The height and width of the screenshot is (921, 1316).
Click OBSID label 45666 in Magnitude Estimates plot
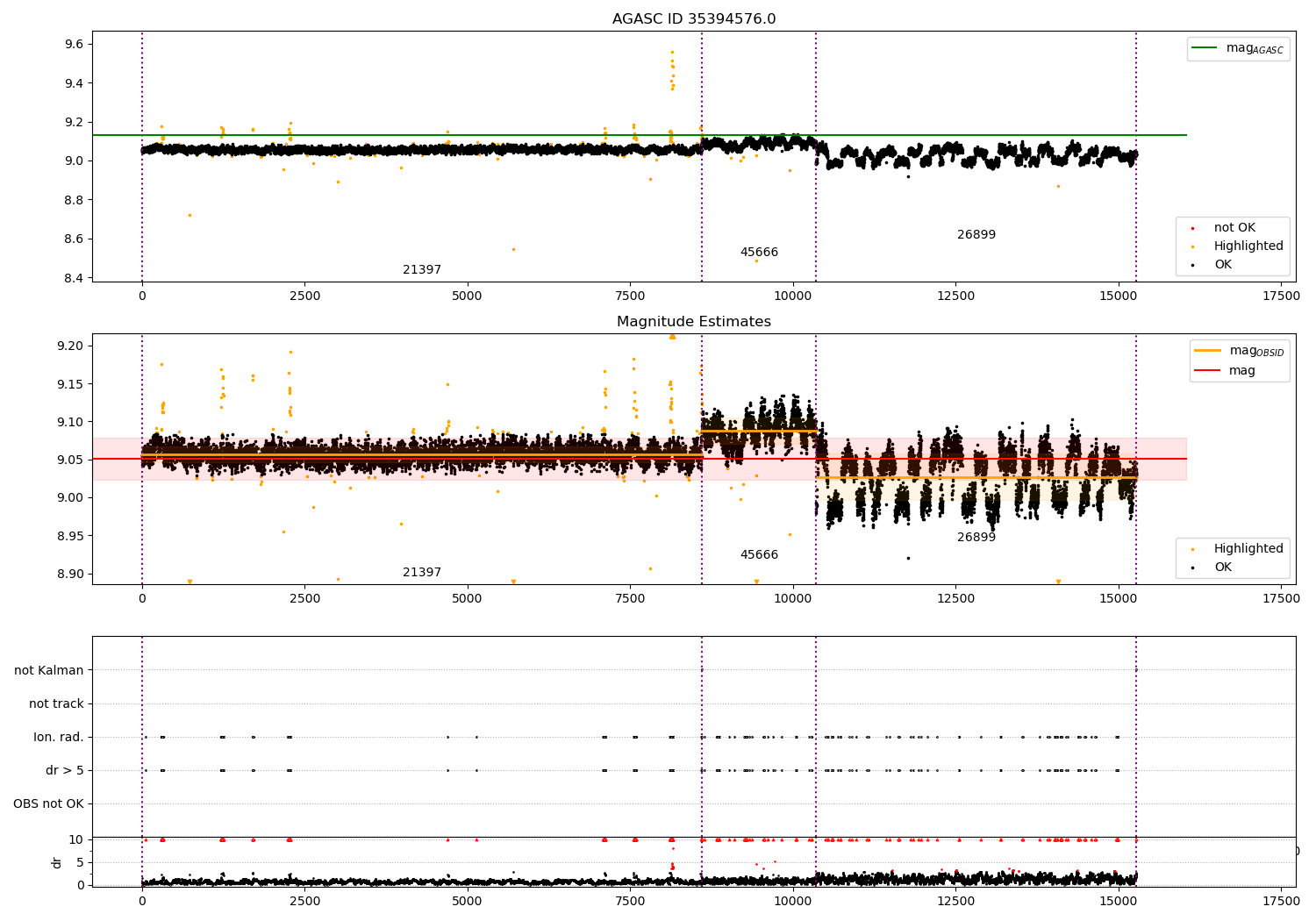click(759, 555)
